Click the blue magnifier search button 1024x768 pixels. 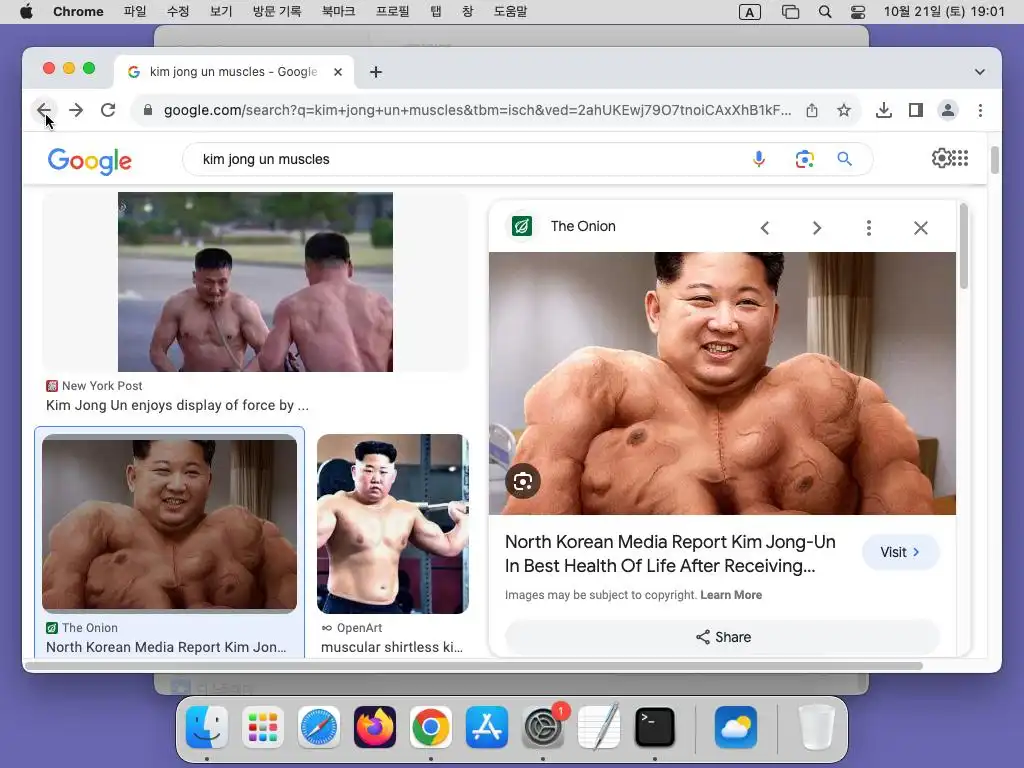coord(844,159)
